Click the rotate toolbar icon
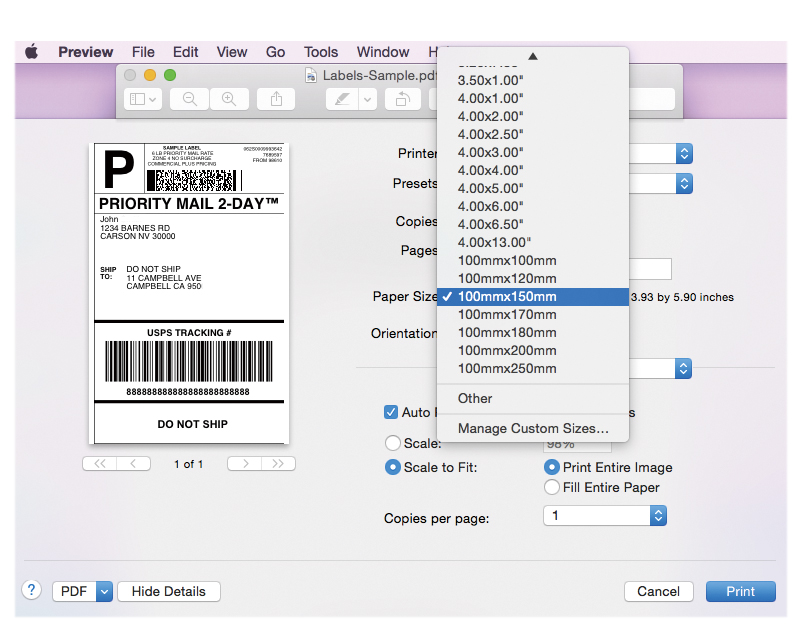 [x=403, y=99]
